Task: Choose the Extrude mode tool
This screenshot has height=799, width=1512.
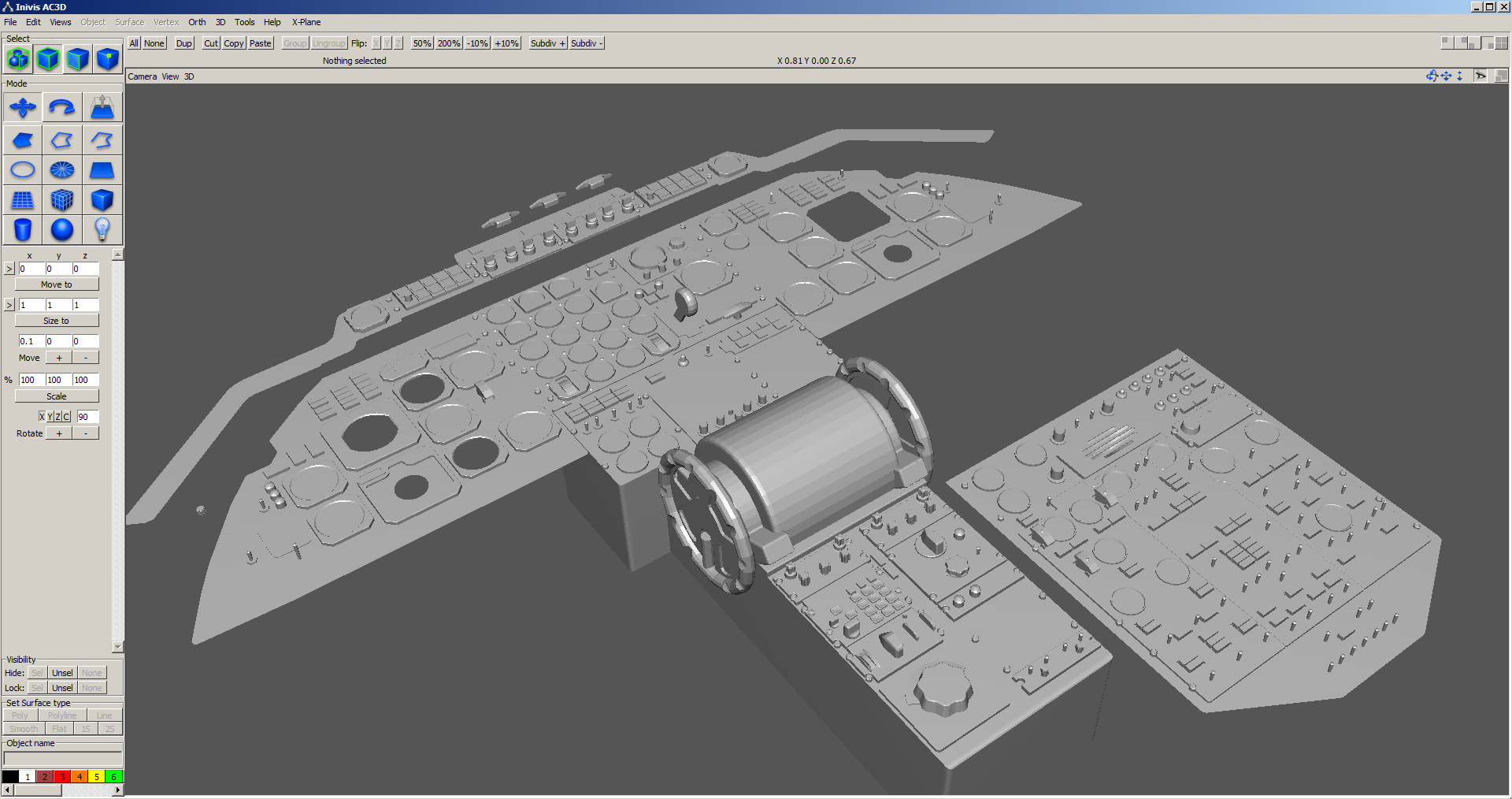Action: [x=102, y=107]
